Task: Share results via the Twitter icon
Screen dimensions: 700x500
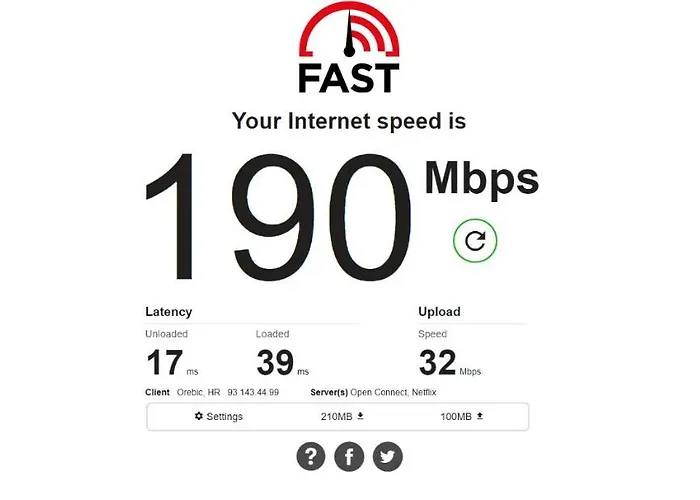Action: pos(388,456)
